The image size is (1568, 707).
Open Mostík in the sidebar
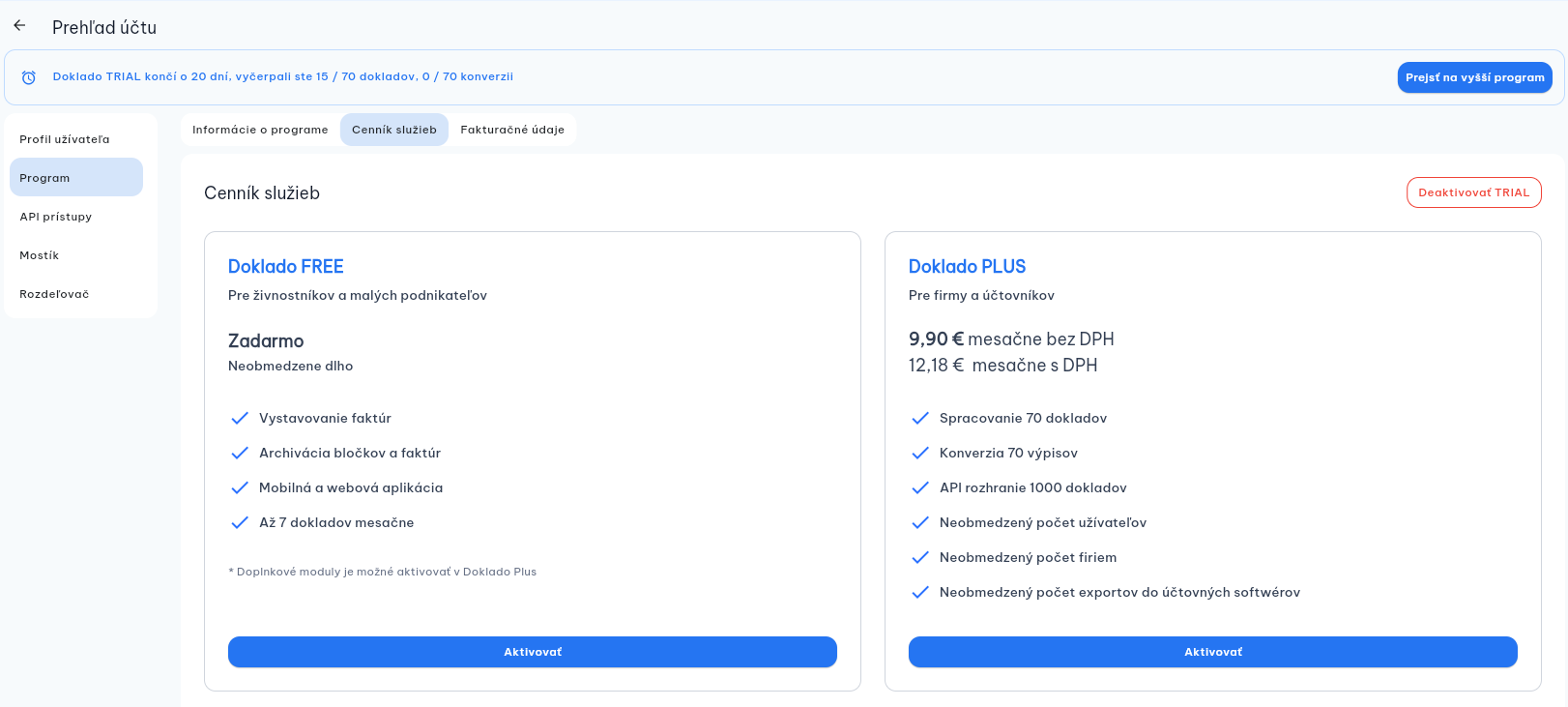[x=76, y=255]
